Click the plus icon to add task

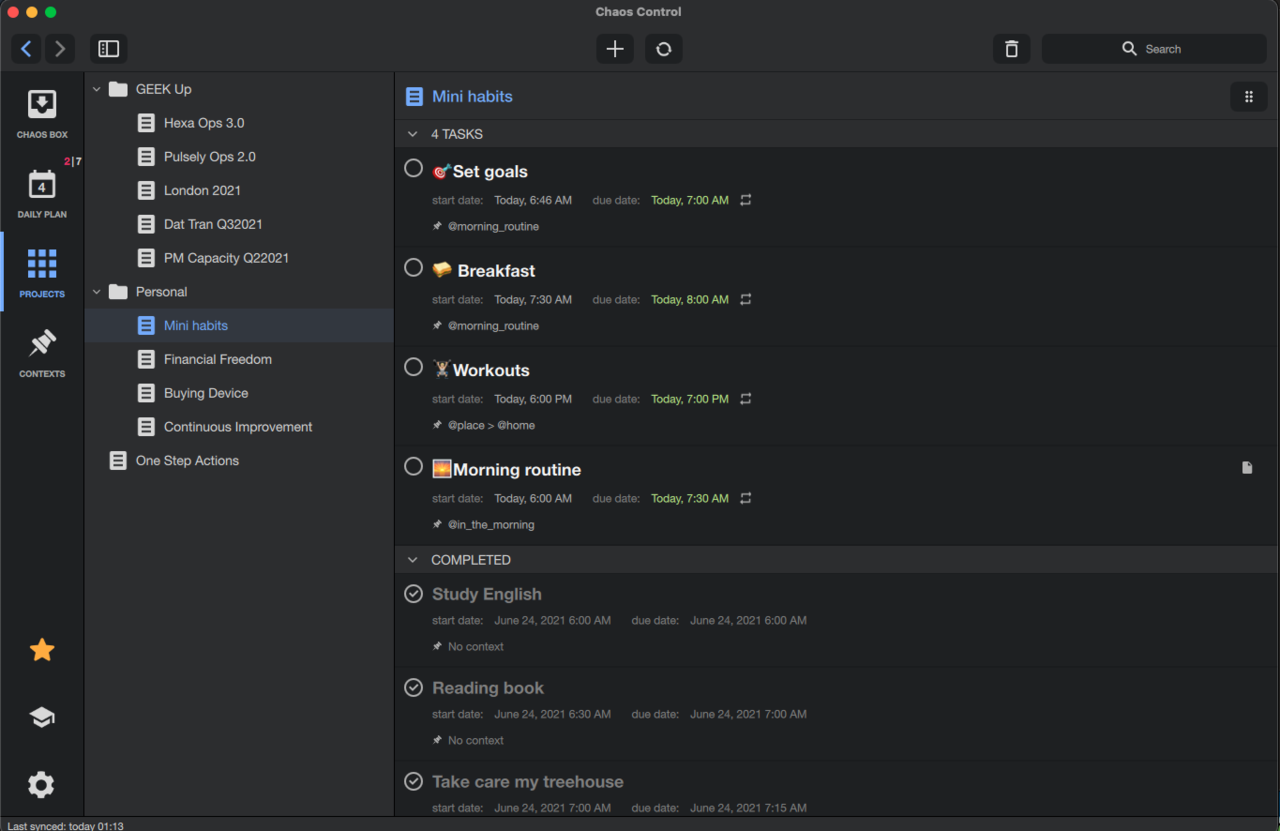pos(615,49)
